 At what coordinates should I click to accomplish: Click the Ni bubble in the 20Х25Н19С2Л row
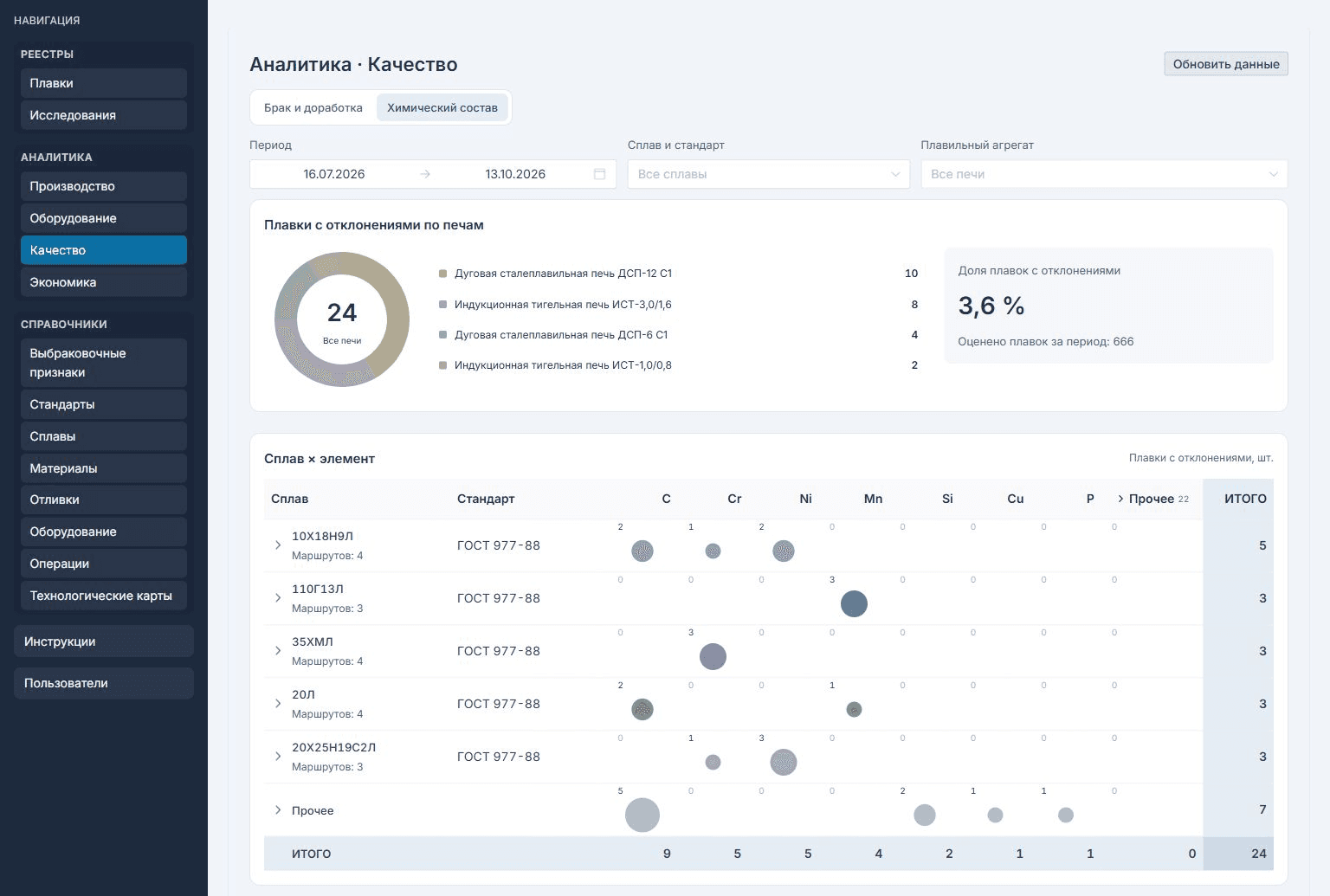[784, 762]
